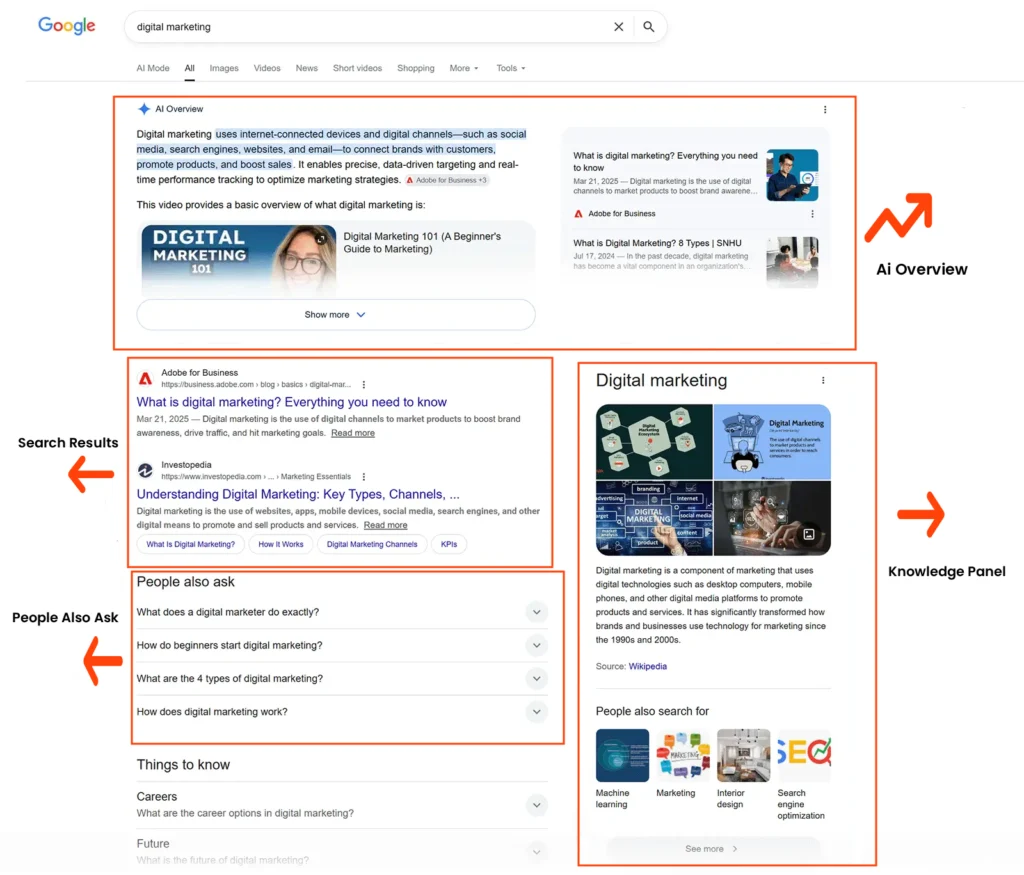The height and width of the screenshot is (875, 1024).
Task: Select the All tab
Action: click(x=189, y=68)
